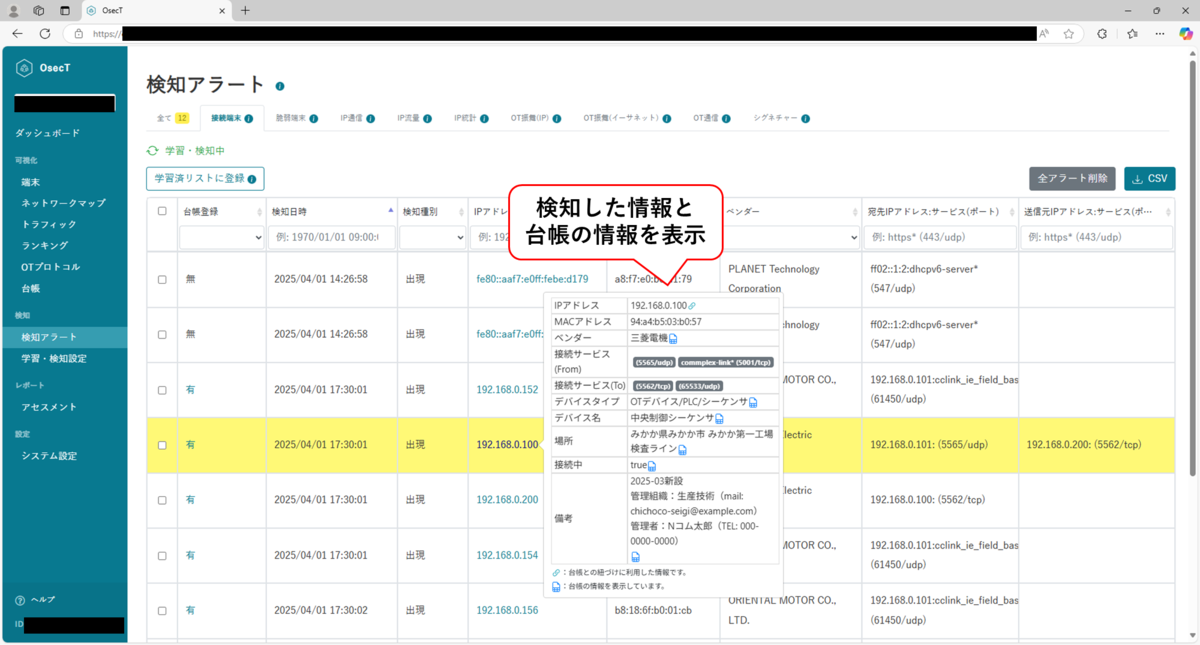Open トラフィック in the sidebar

(x=49, y=224)
